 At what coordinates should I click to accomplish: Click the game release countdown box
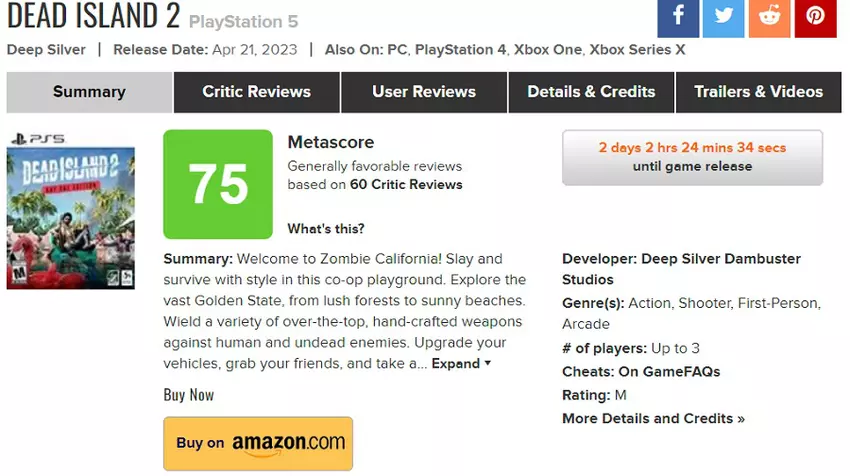pyautogui.click(x=692, y=157)
